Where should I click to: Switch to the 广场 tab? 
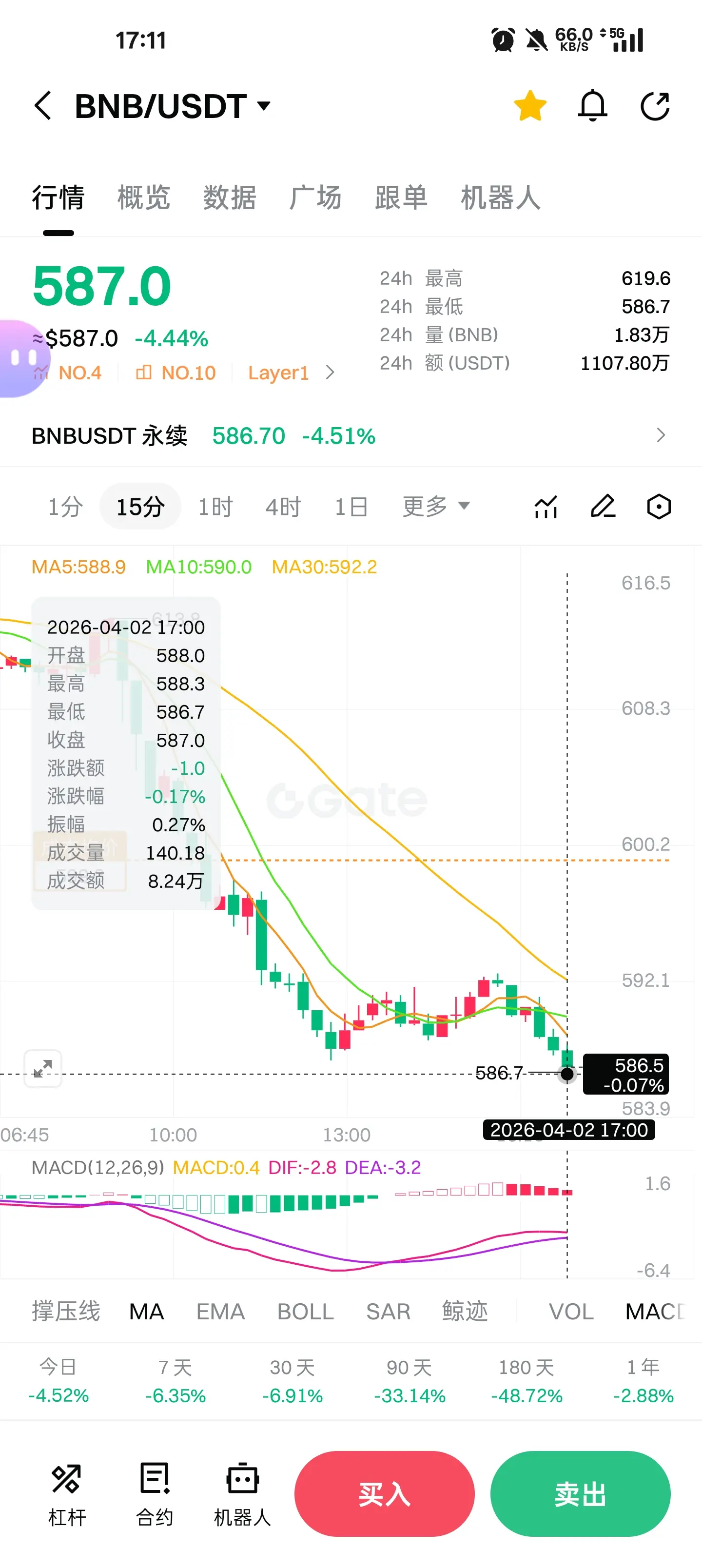click(x=315, y=198)
